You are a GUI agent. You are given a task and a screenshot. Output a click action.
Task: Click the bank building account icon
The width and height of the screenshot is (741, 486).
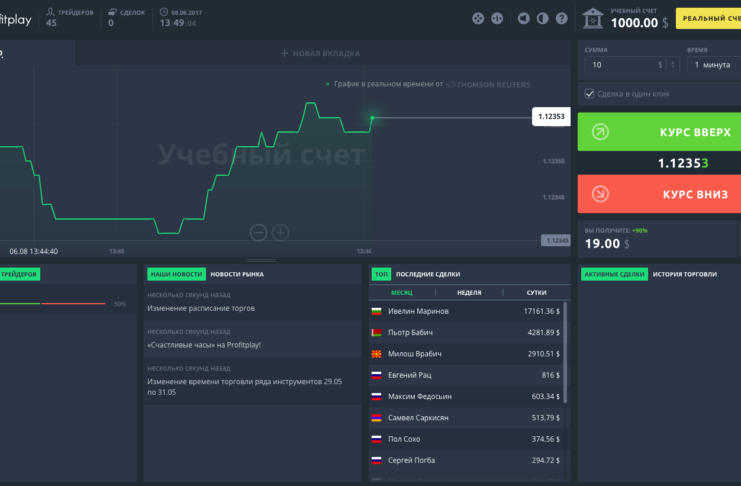pyautogui.click(x=593, y=18)
